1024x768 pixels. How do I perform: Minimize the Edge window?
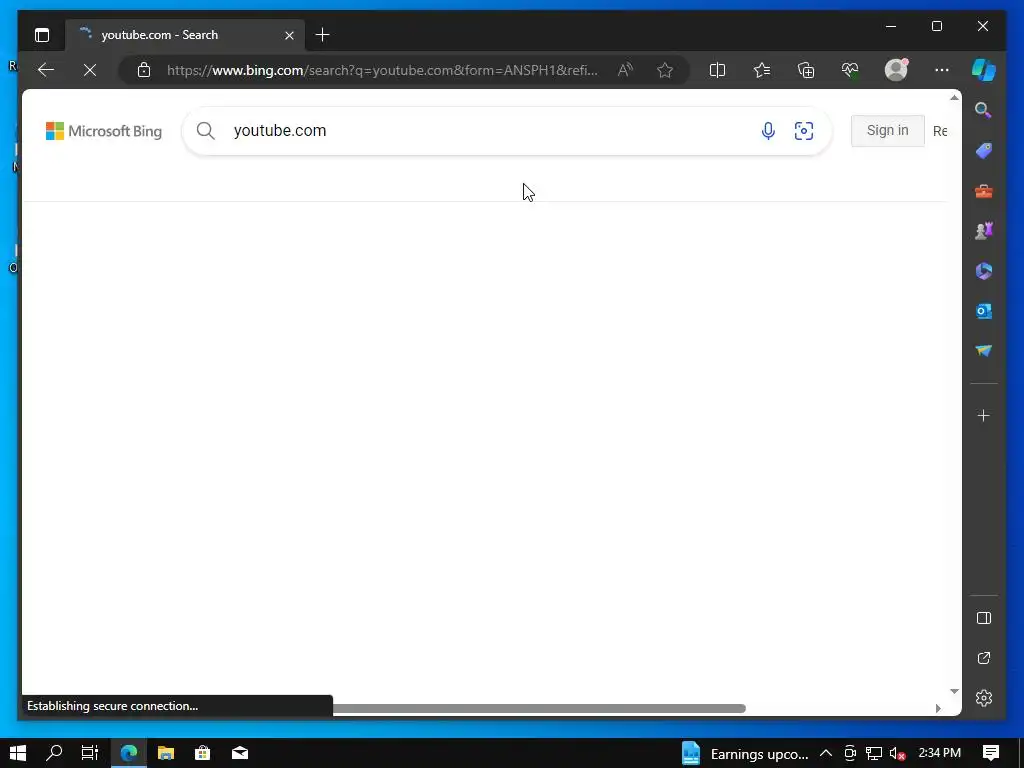(x=891, y=26)
